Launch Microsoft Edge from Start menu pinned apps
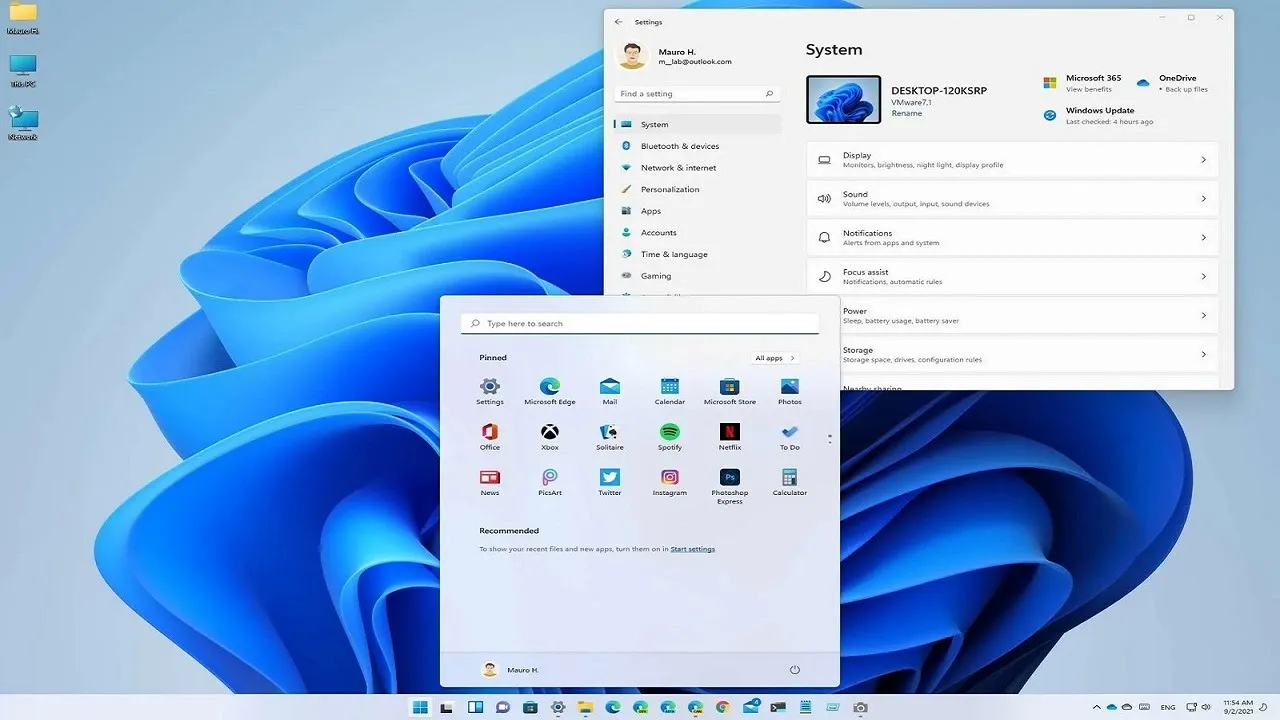 point(550,390)
